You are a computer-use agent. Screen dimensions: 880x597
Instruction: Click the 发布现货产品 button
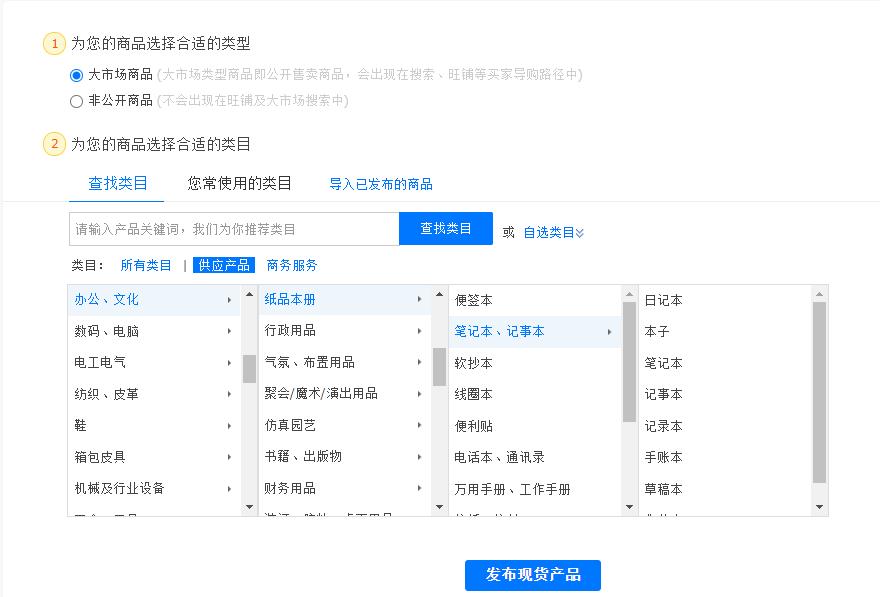pyautogui.click(x=531, y=575)
